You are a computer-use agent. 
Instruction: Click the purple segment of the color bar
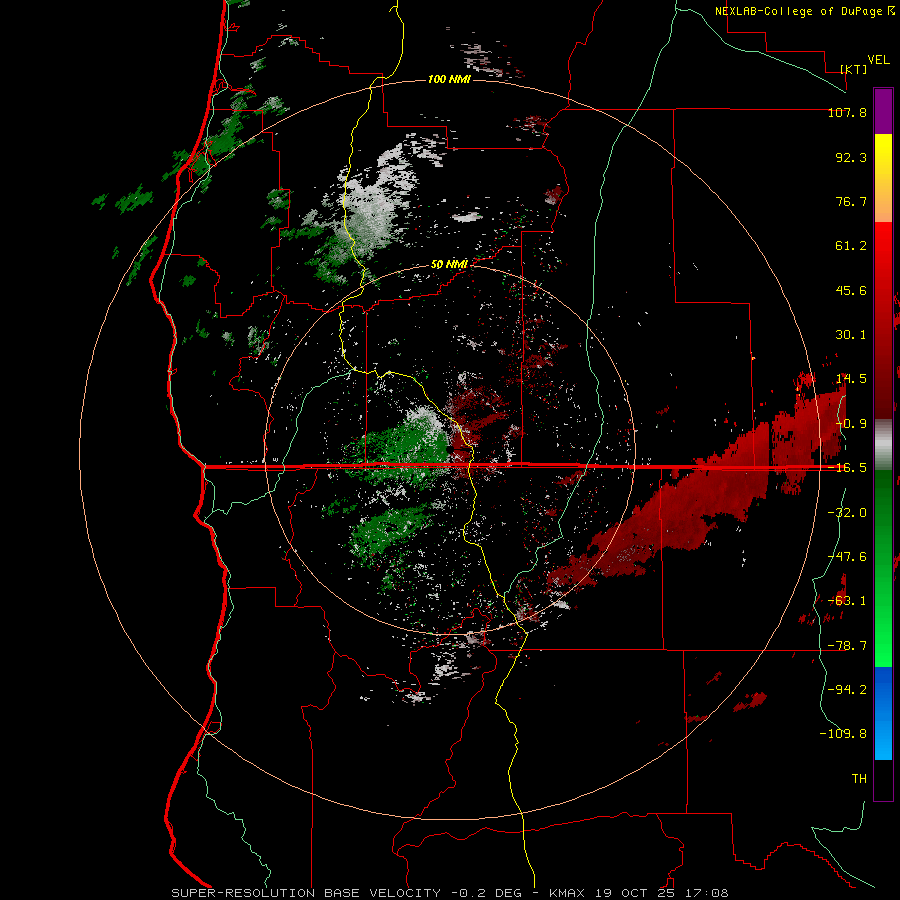coord(883,111)
